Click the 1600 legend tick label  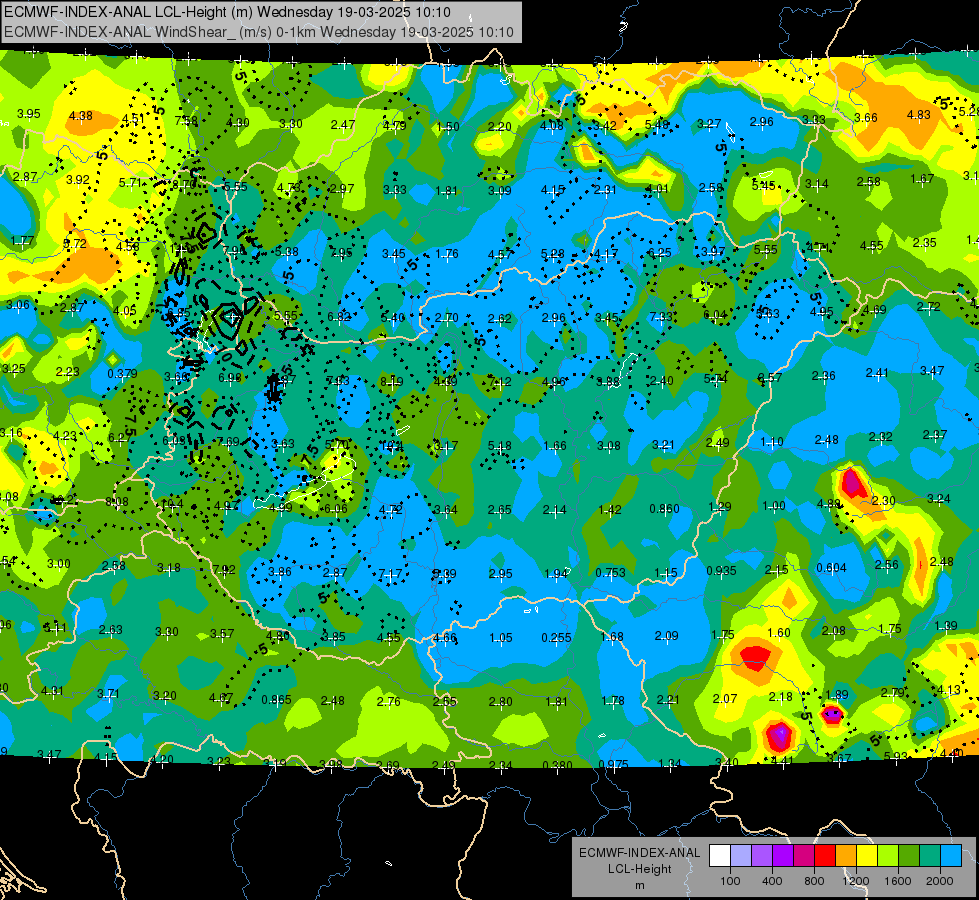pyautogui.click(x=898, y=881)
